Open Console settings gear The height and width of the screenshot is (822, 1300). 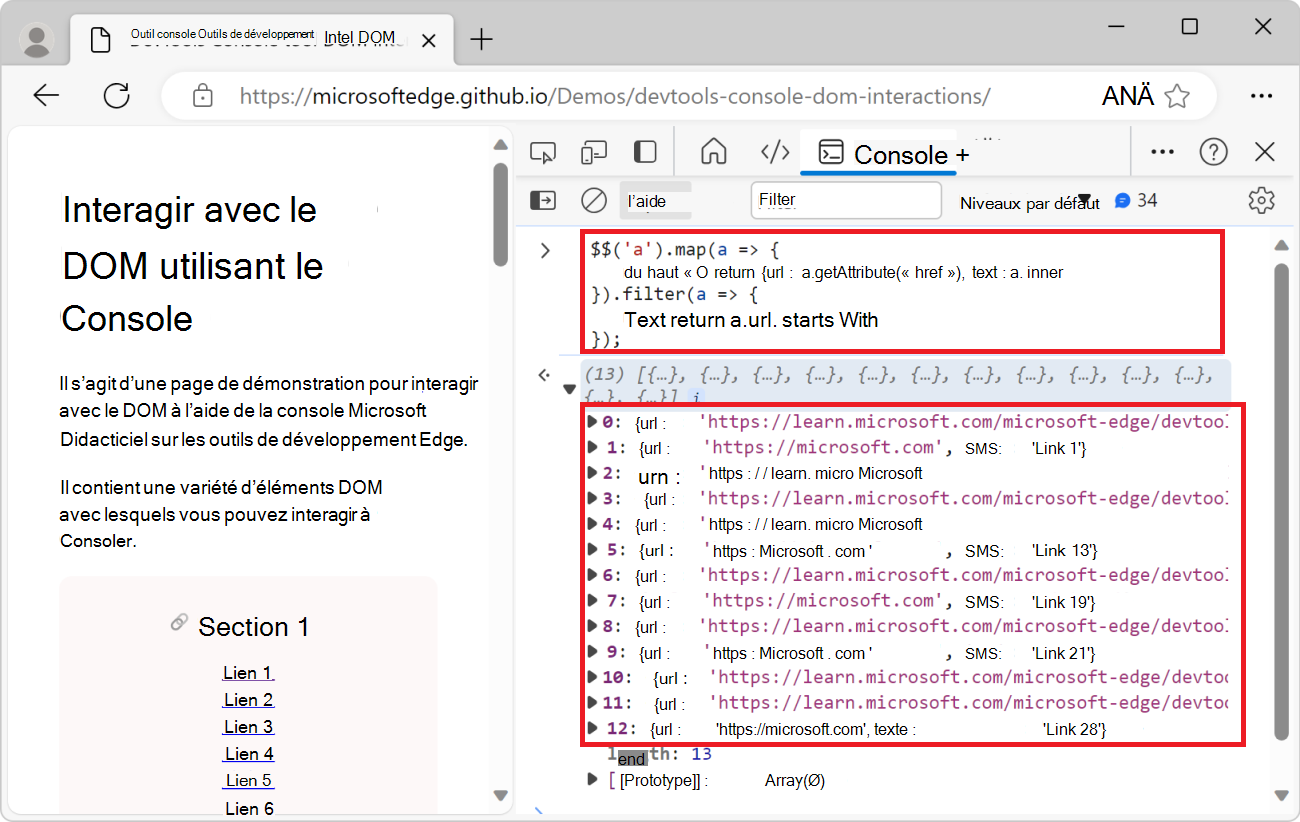tap(1261, 200)
